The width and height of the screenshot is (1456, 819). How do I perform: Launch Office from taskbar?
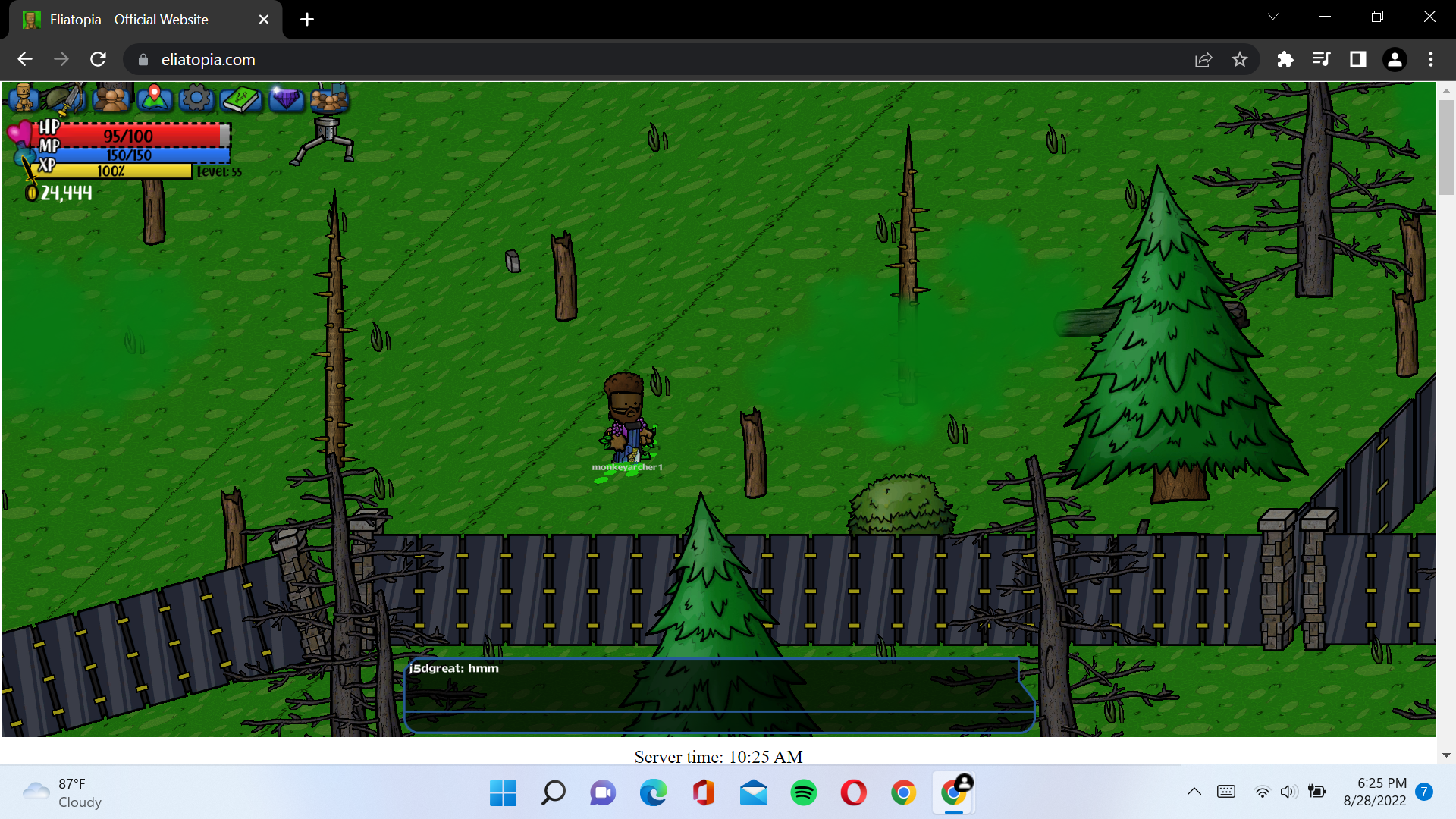[704, 792]
